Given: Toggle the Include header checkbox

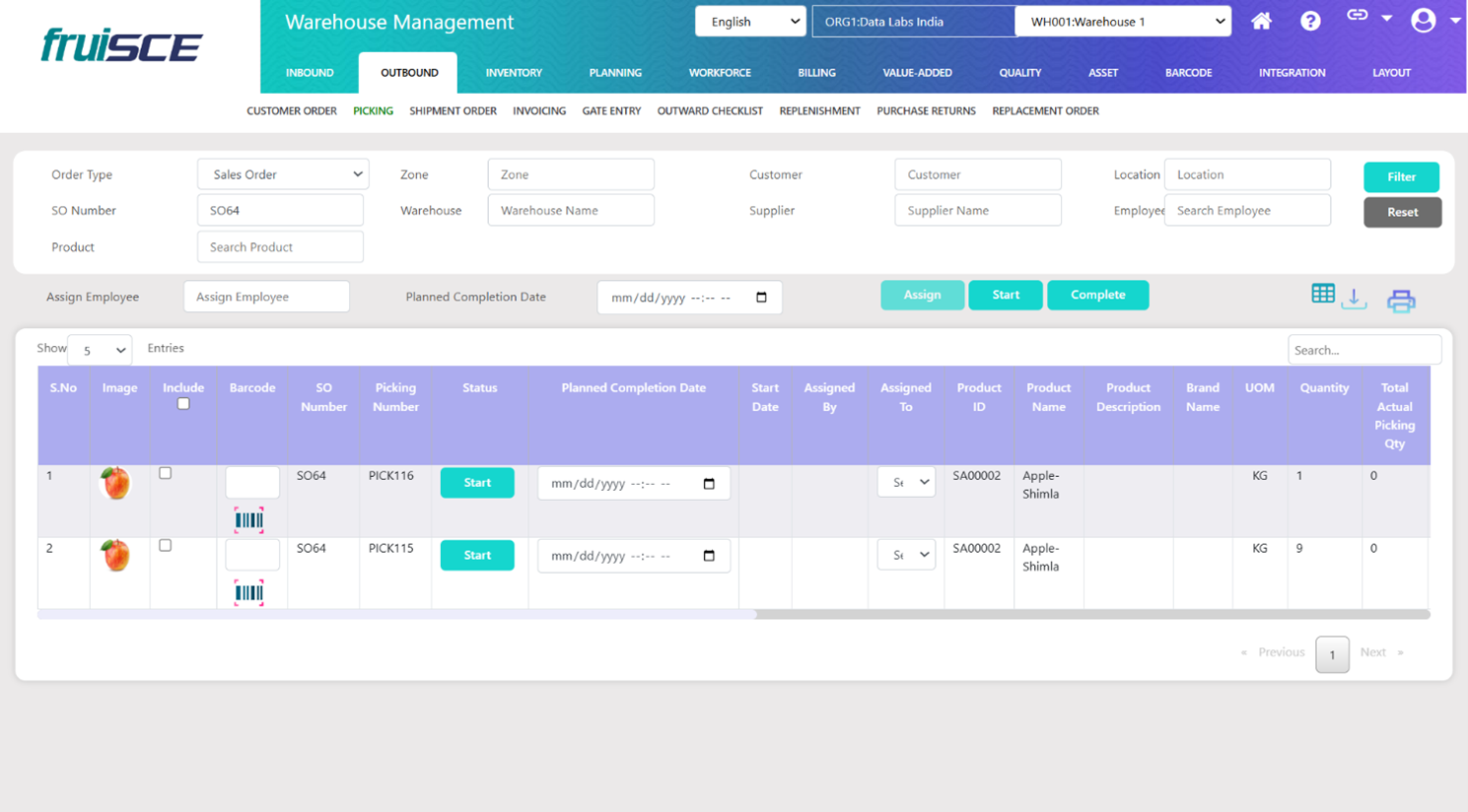Looking at the screenshot, I should click(x=183, y=404).
